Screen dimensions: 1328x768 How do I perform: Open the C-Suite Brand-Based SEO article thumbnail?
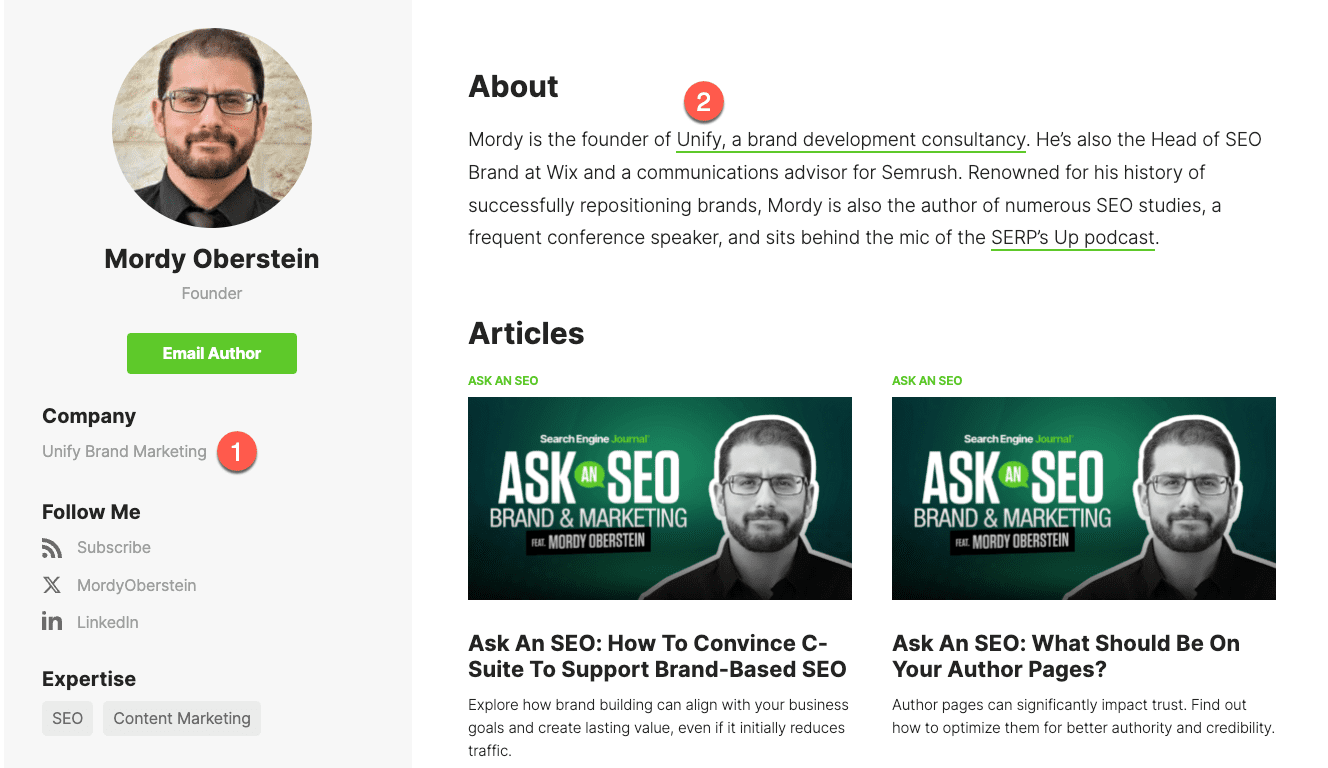pos(660,498)
